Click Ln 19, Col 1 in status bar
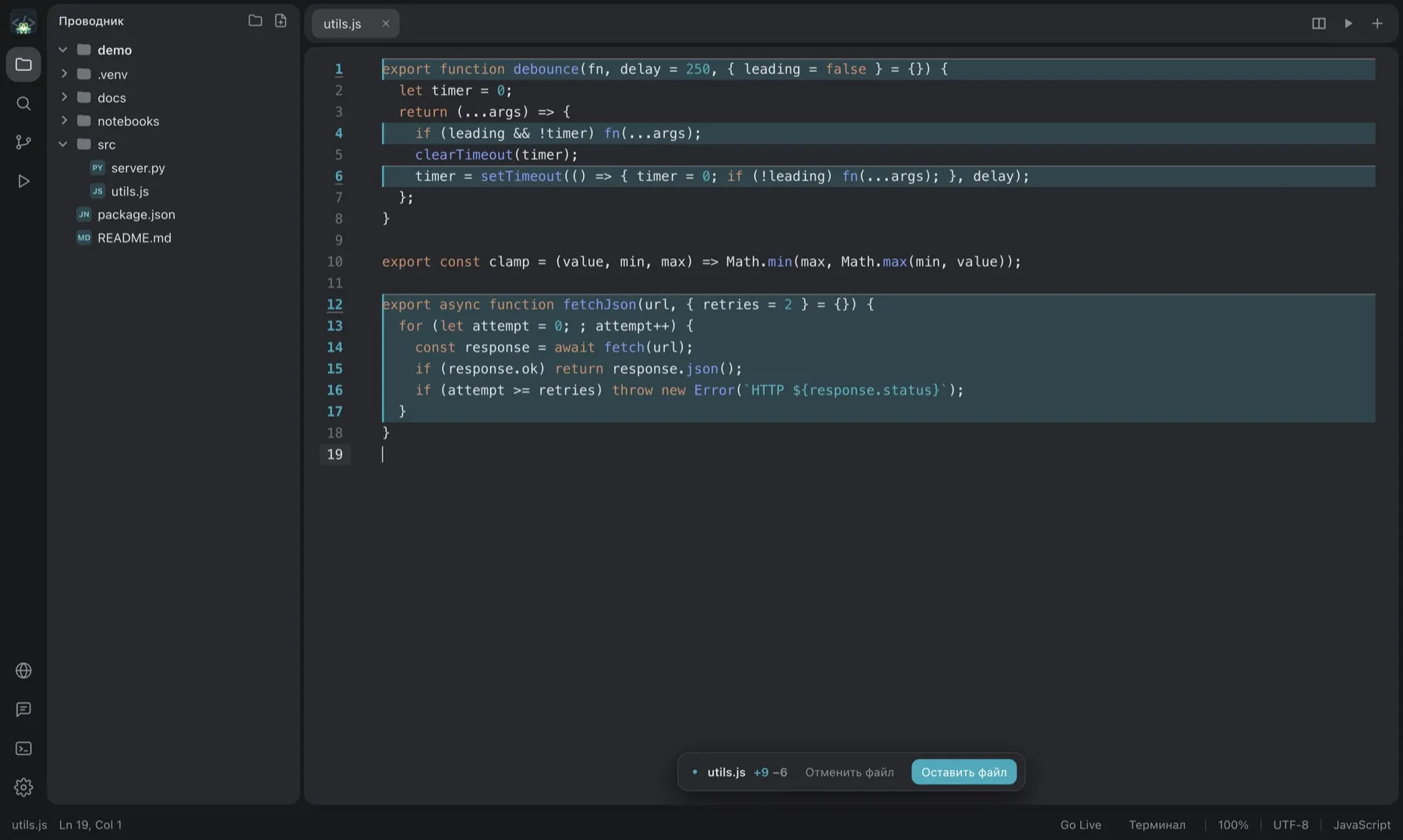This screenshot has width=1403, height=840. [x=90, y=824]
